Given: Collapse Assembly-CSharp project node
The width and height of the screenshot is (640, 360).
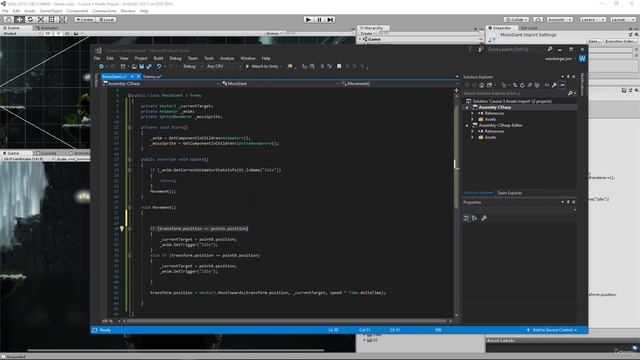Looking at the screenshot, I should point(468,107).
